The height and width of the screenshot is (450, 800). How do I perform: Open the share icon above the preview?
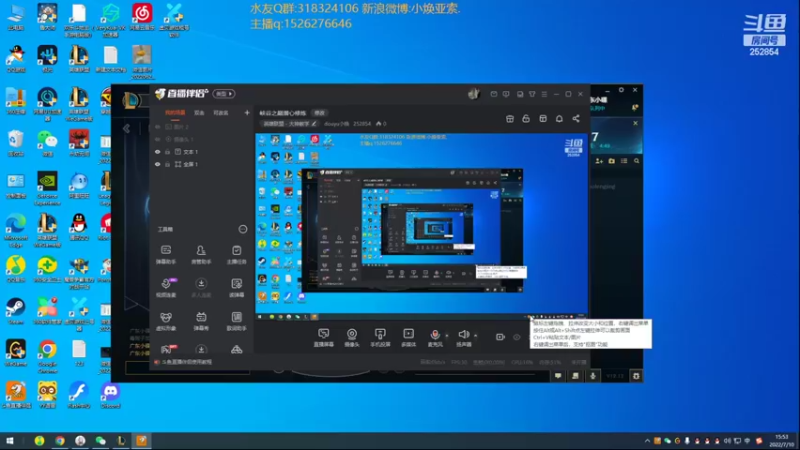(x=576, y=118)
